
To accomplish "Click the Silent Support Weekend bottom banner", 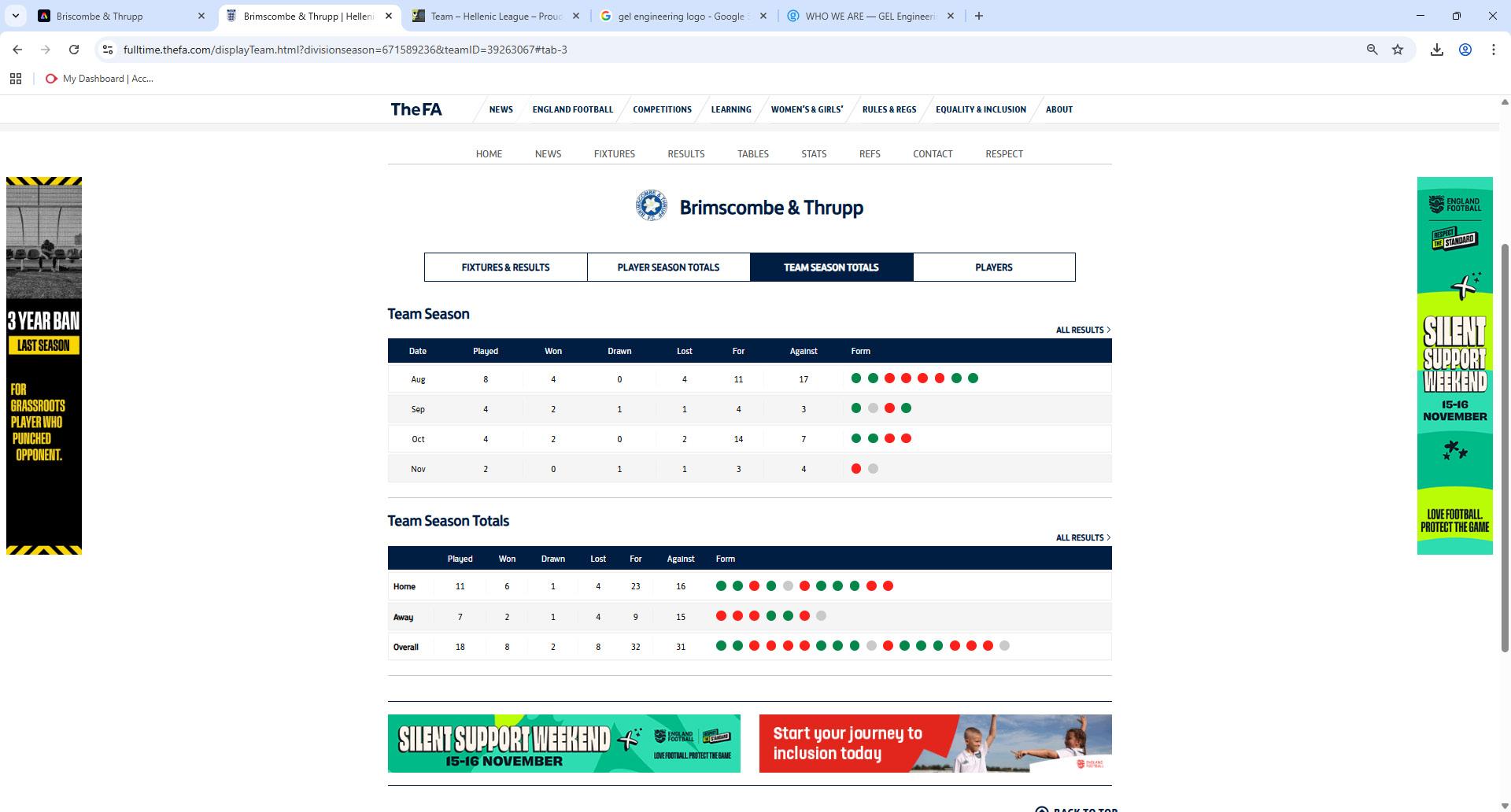I will (x=563, y=744).
